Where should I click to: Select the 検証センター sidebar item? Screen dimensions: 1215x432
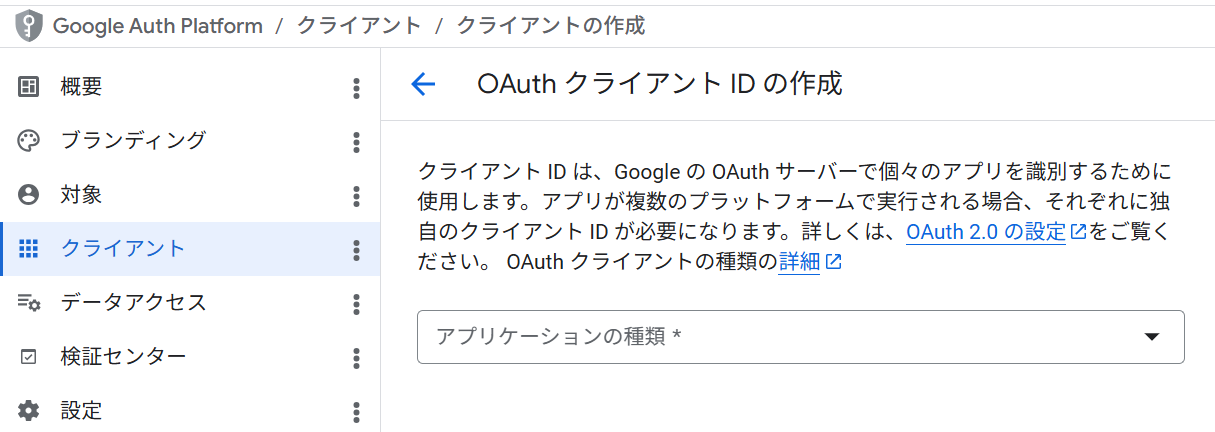(x=190, y=356)
